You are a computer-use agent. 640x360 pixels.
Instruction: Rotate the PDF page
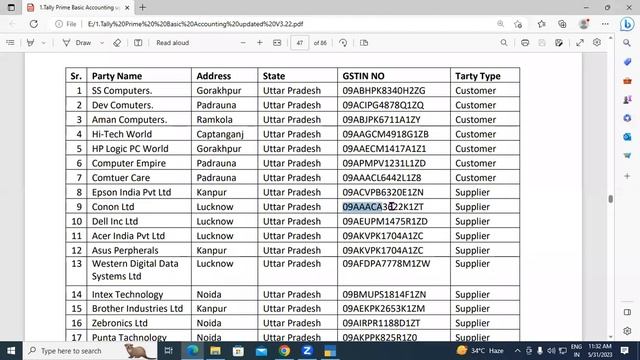pos(343,42)
